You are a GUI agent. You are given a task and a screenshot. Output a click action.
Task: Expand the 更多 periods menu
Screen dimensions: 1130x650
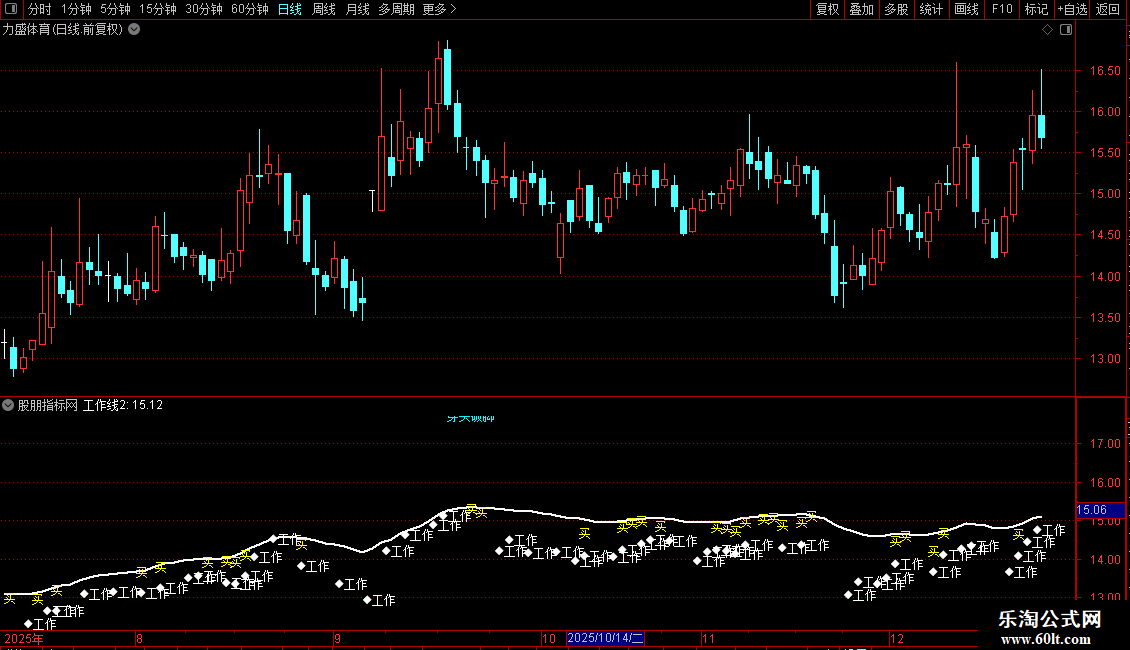(439, 9)
